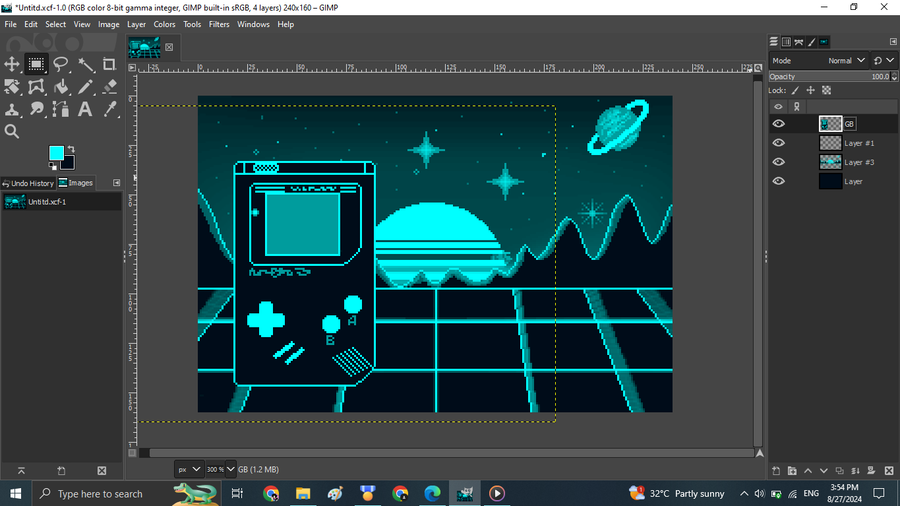Merge down the selected layer
Viewport: 900px width, 506px height.
[856, 470]
